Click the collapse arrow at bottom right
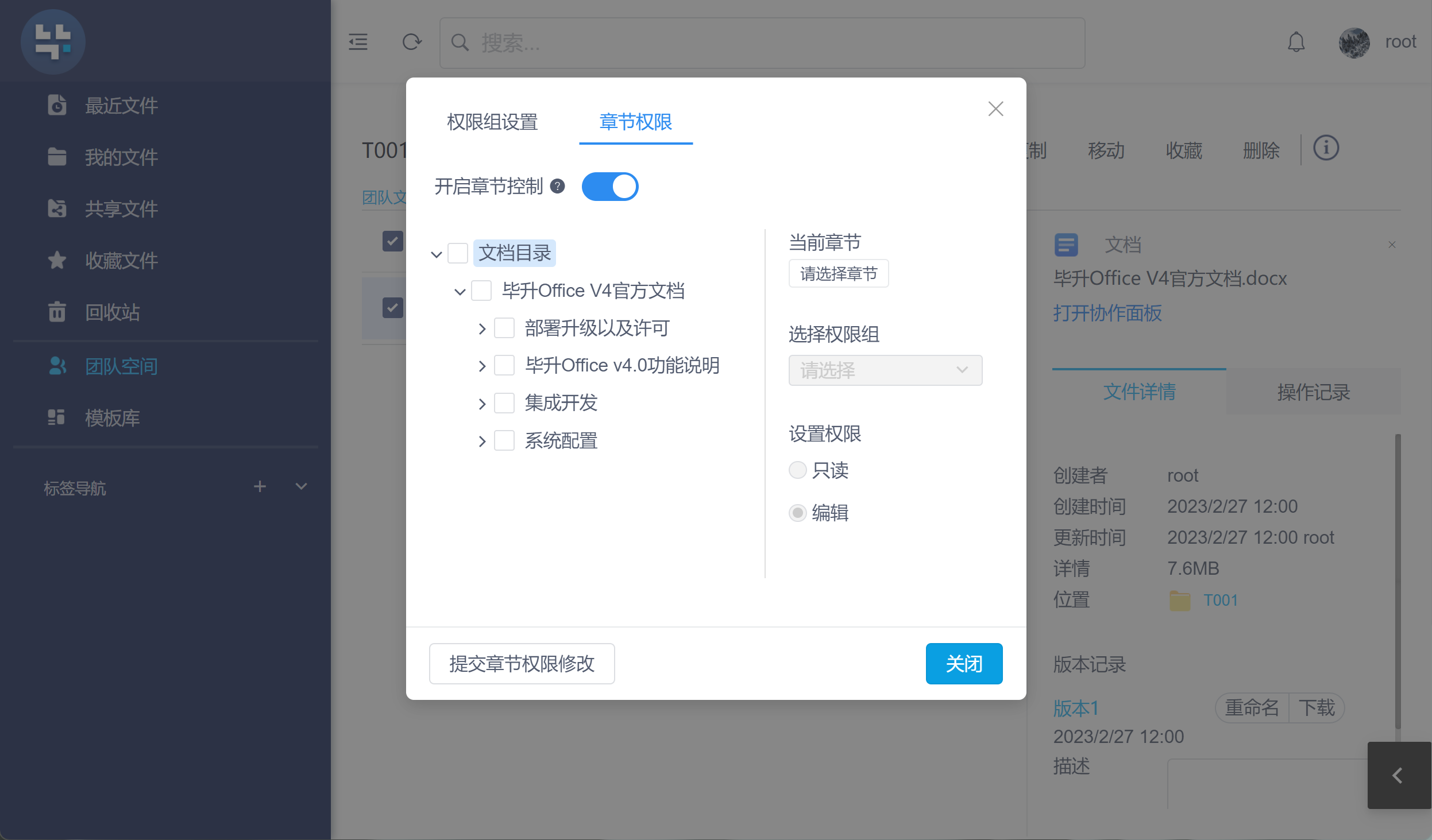This screenshot has height=840, width=1432. (x=1399, y=776)
